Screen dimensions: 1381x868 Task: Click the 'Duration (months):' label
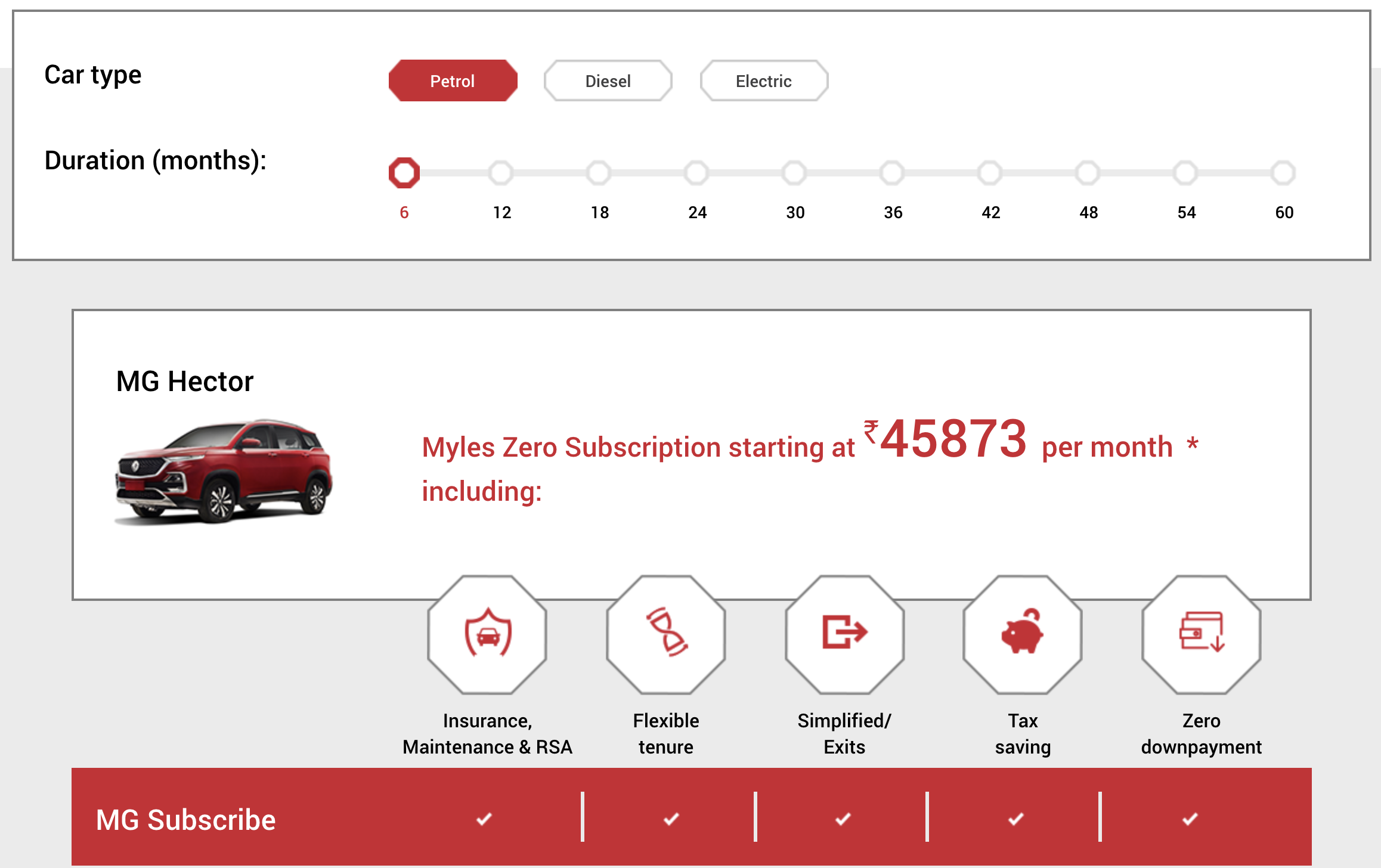pos(156,161)
